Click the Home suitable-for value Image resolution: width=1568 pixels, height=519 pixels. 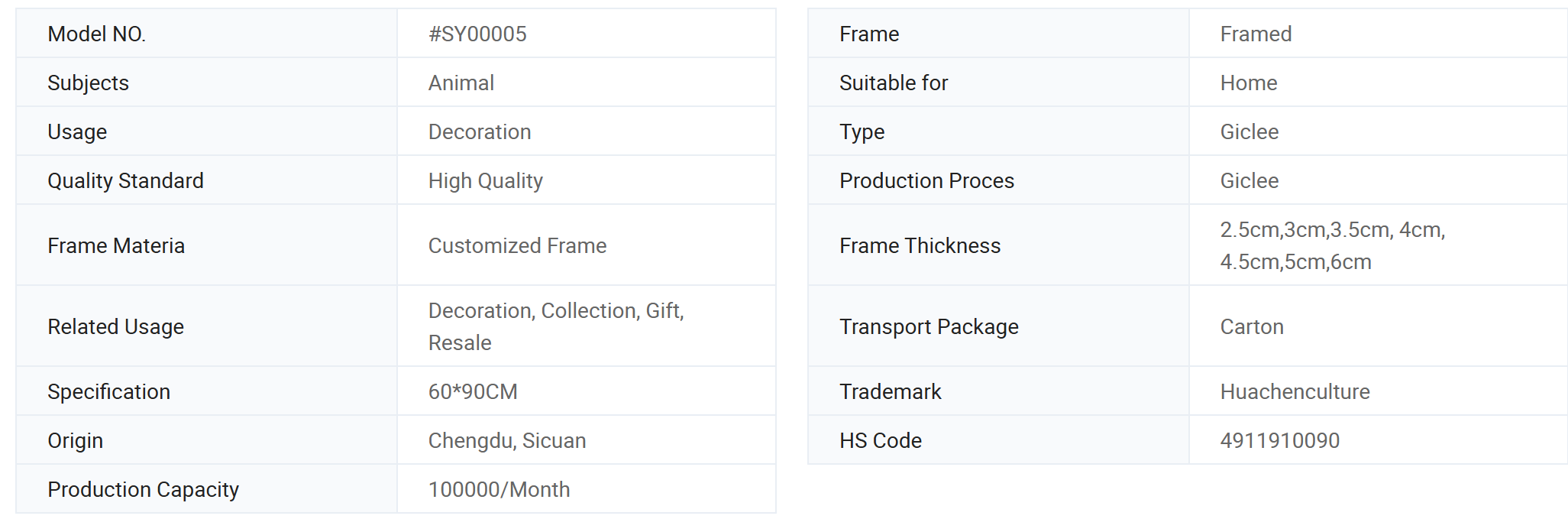click(1249, 83)
